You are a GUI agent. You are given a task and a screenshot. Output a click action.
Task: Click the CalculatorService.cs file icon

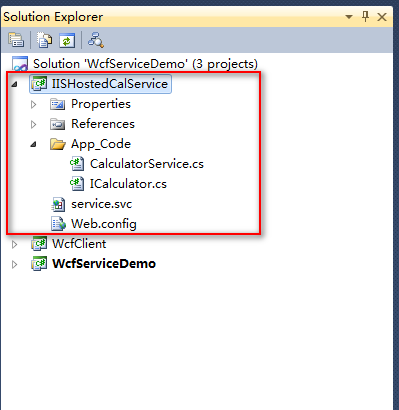tap(77, 164)
